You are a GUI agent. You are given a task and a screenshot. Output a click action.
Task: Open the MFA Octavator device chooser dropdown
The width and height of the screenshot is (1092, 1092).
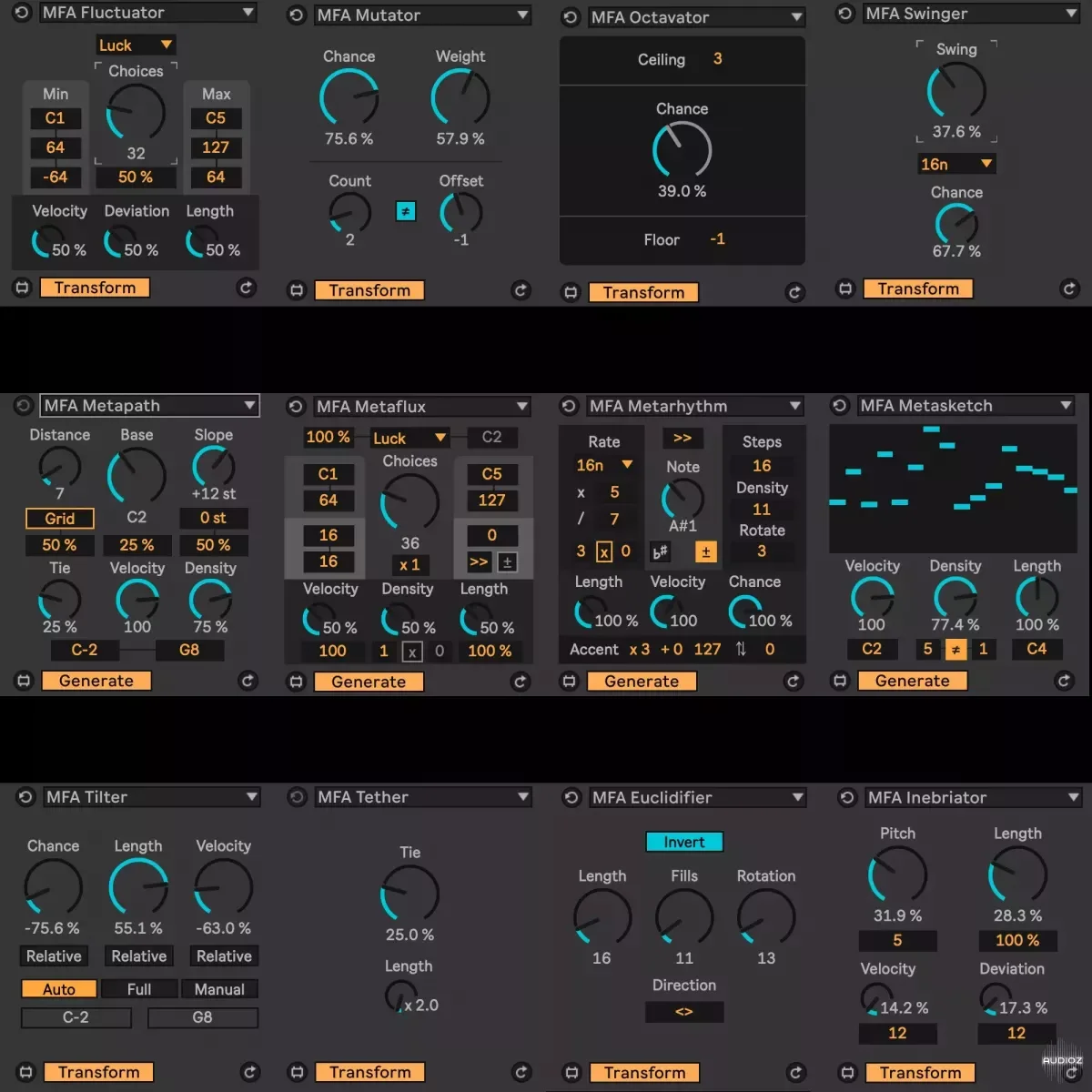click(x=696, y=17)
